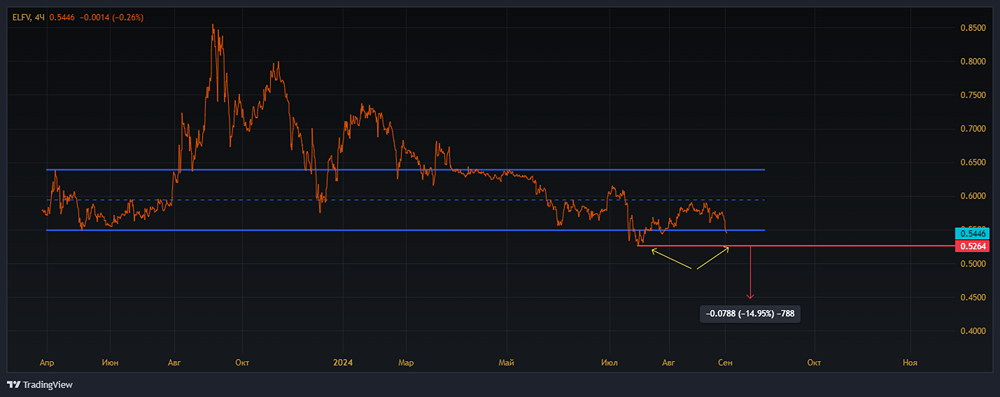Click the 0.6000 price axis value
The width and height of the screenshot is (1000, 397).
973,196
